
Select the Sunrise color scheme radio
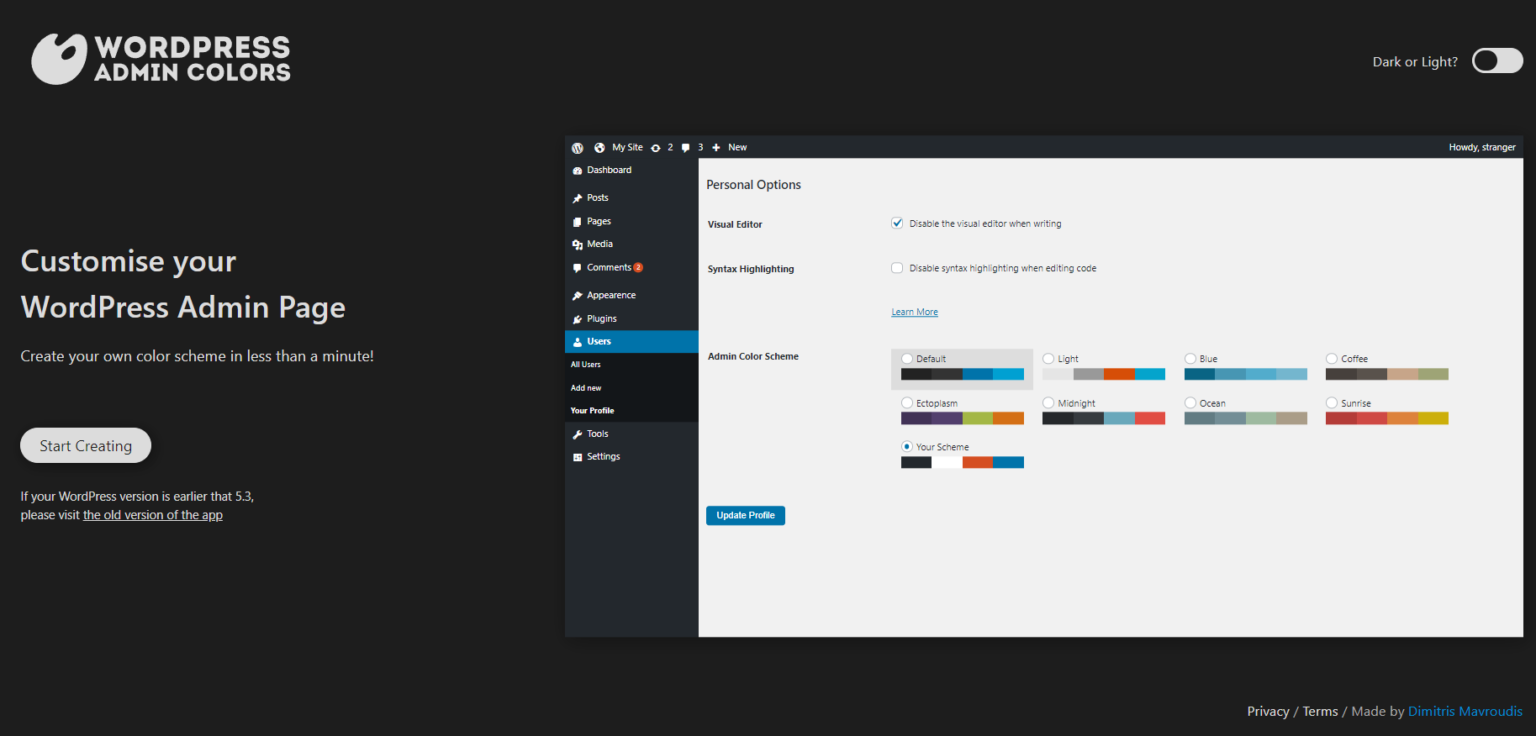point(1332,403)
